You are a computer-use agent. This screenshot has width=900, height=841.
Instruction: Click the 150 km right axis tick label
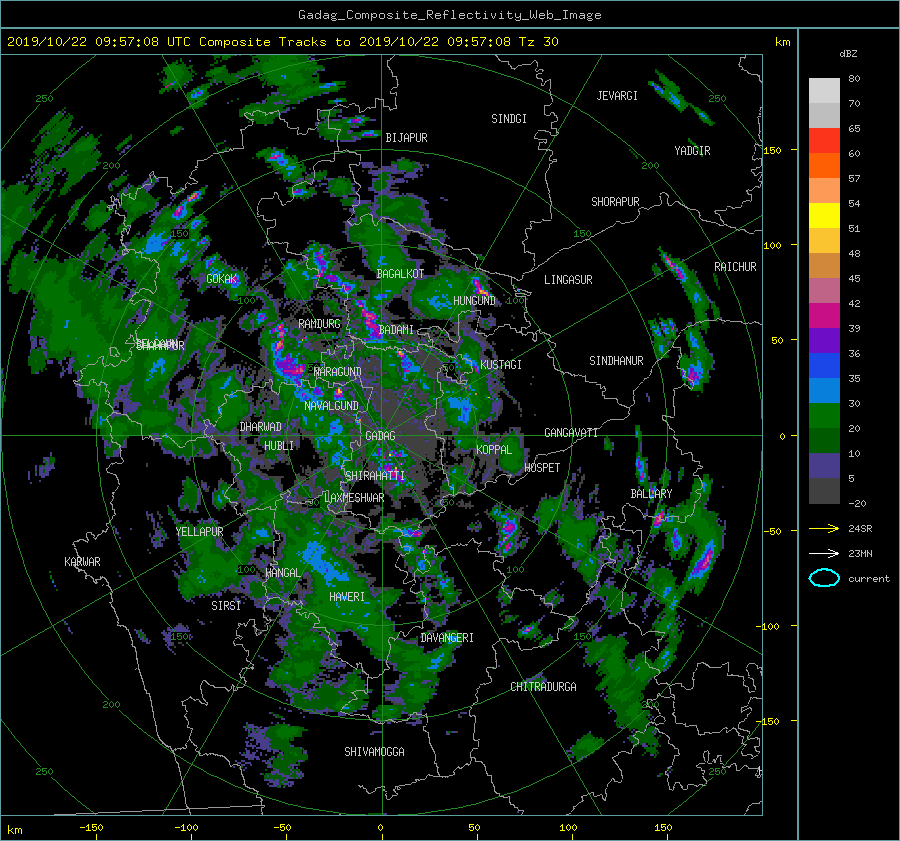coord(772,150)
